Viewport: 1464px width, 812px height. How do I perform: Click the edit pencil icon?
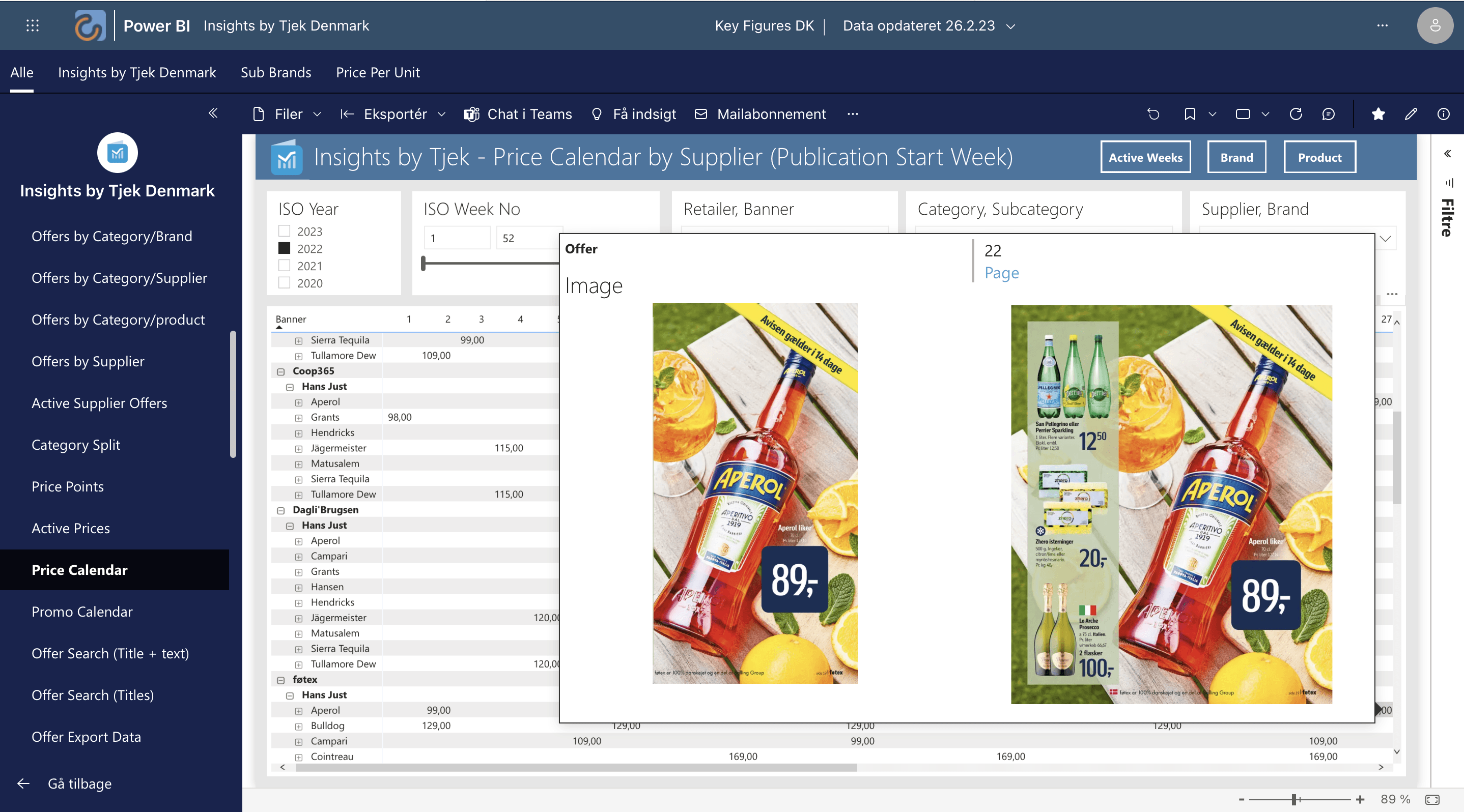point(1411,114)
